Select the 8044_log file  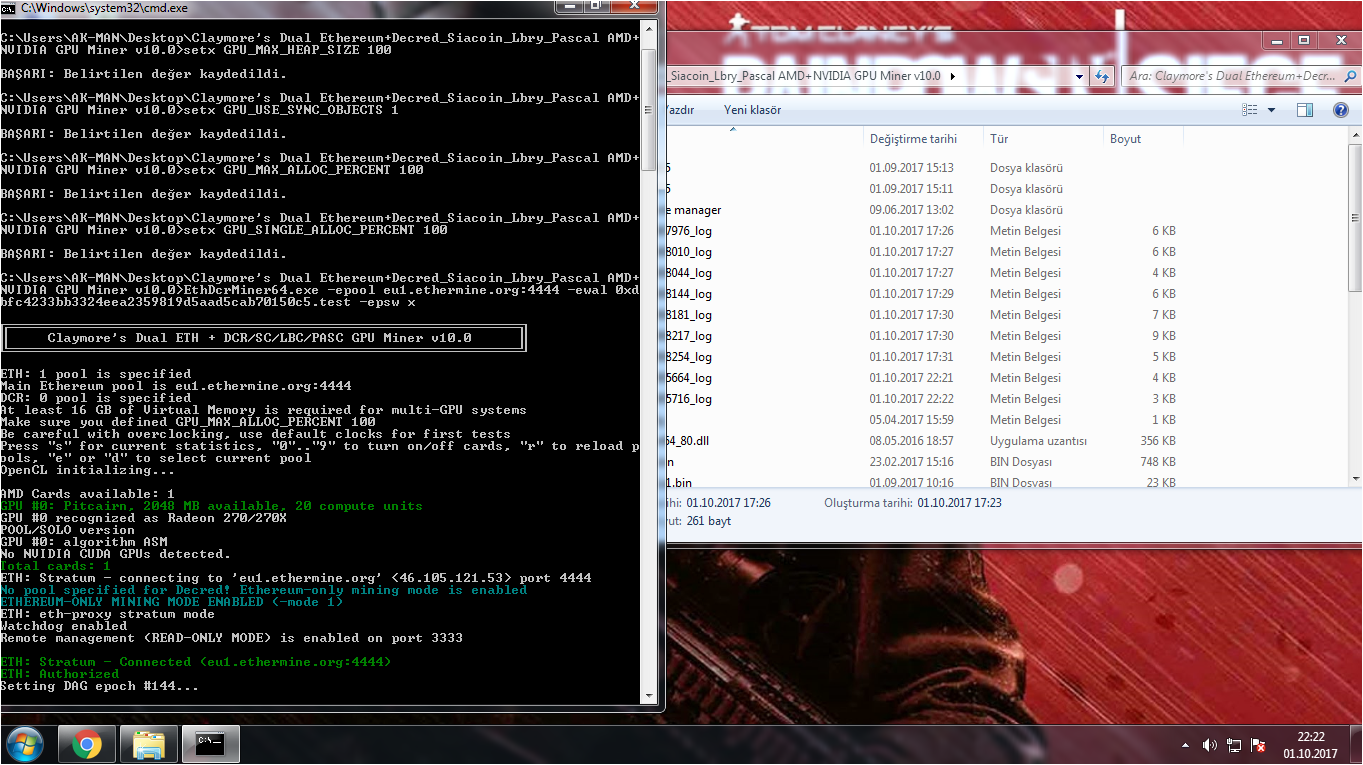coord(689,273)
